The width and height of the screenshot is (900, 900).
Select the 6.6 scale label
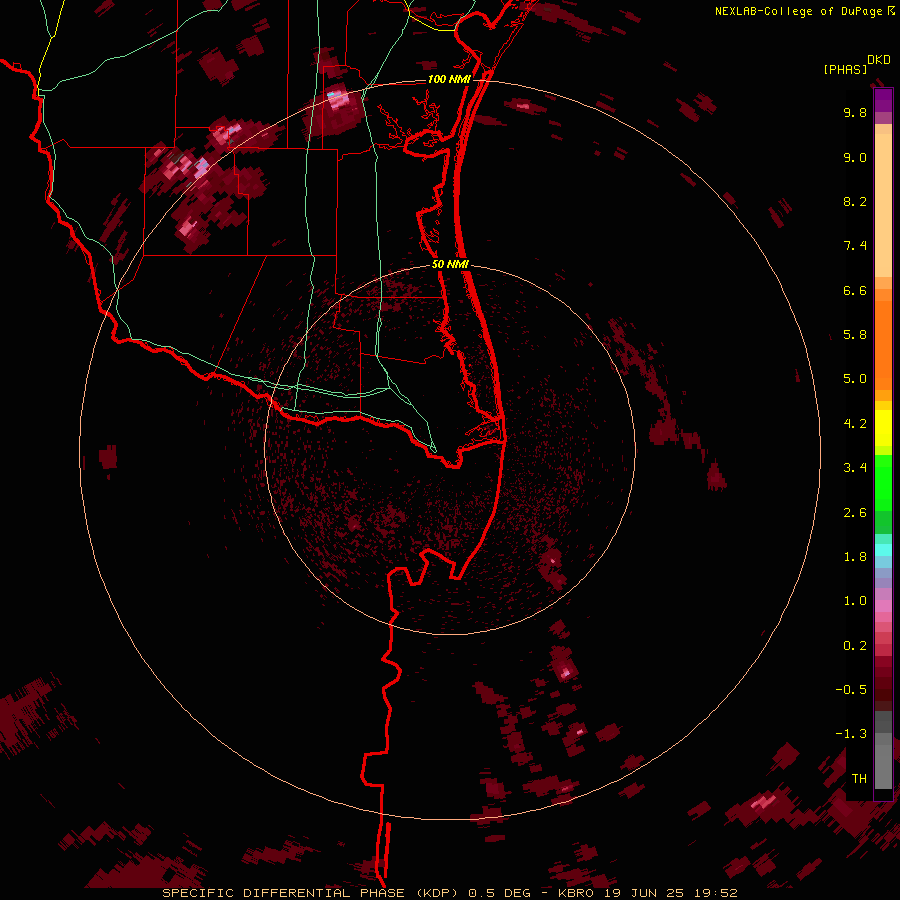click(x=855, y=290)
